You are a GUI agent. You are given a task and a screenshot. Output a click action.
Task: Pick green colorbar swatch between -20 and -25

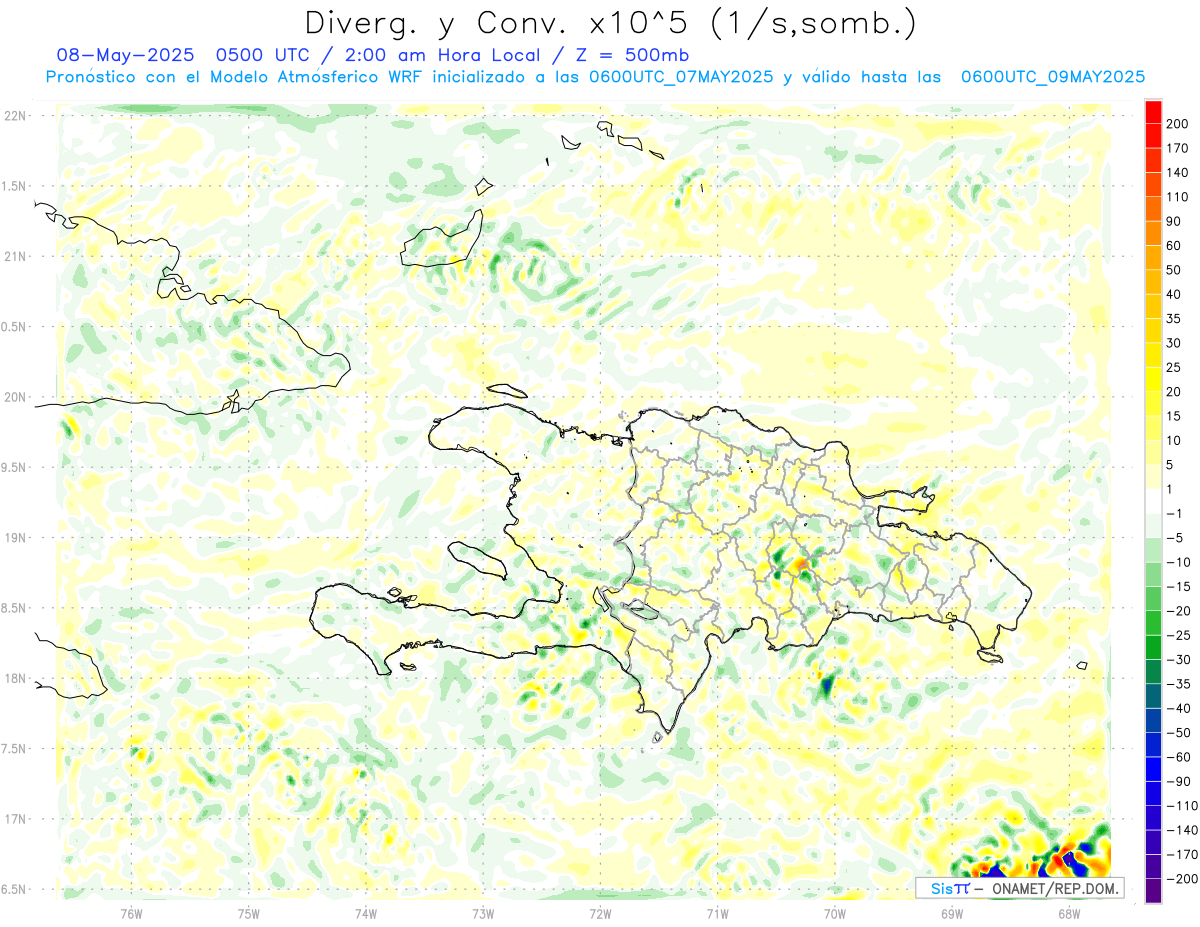click(x=1153, y=623)
